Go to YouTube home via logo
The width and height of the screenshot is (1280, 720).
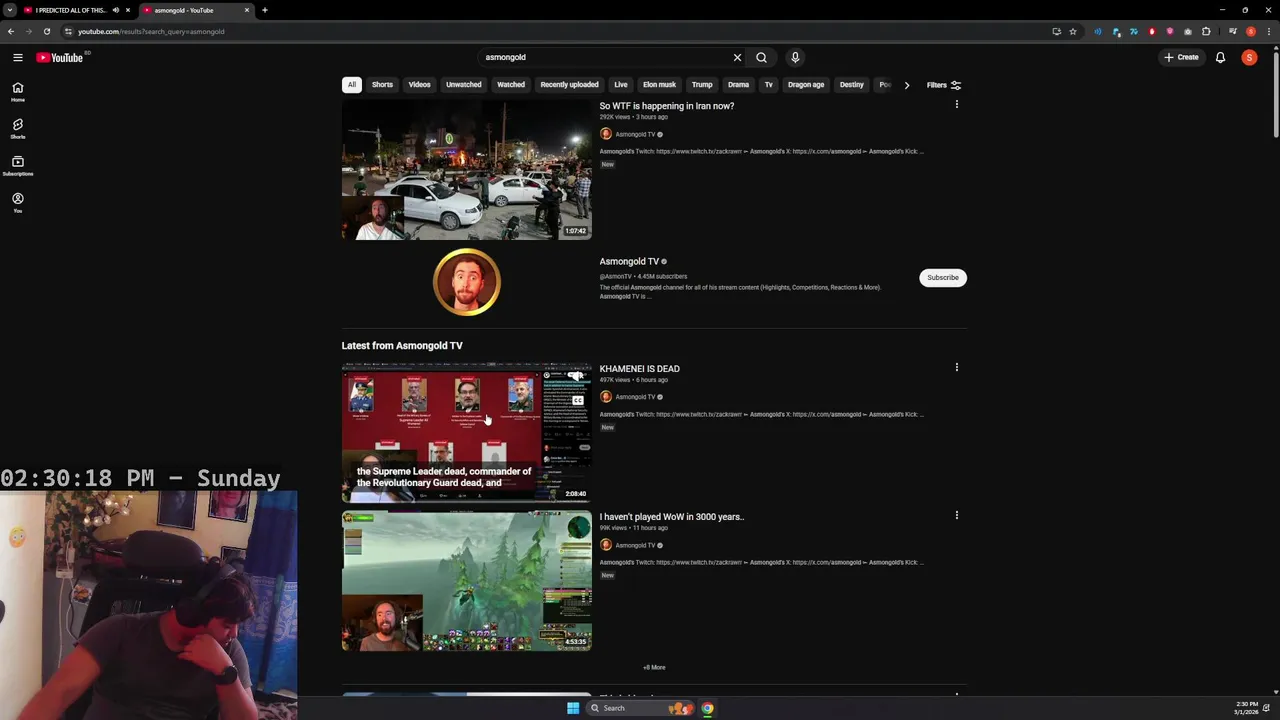pyautogui.click(x=60, y=57)
